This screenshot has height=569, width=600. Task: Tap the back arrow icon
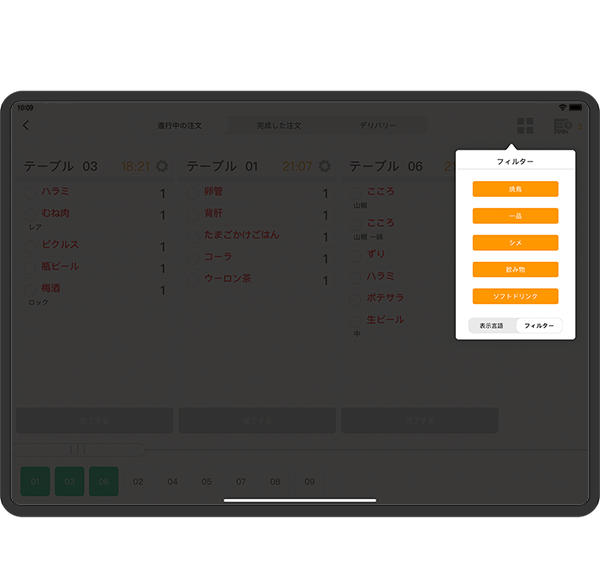[x=26, y=125]
